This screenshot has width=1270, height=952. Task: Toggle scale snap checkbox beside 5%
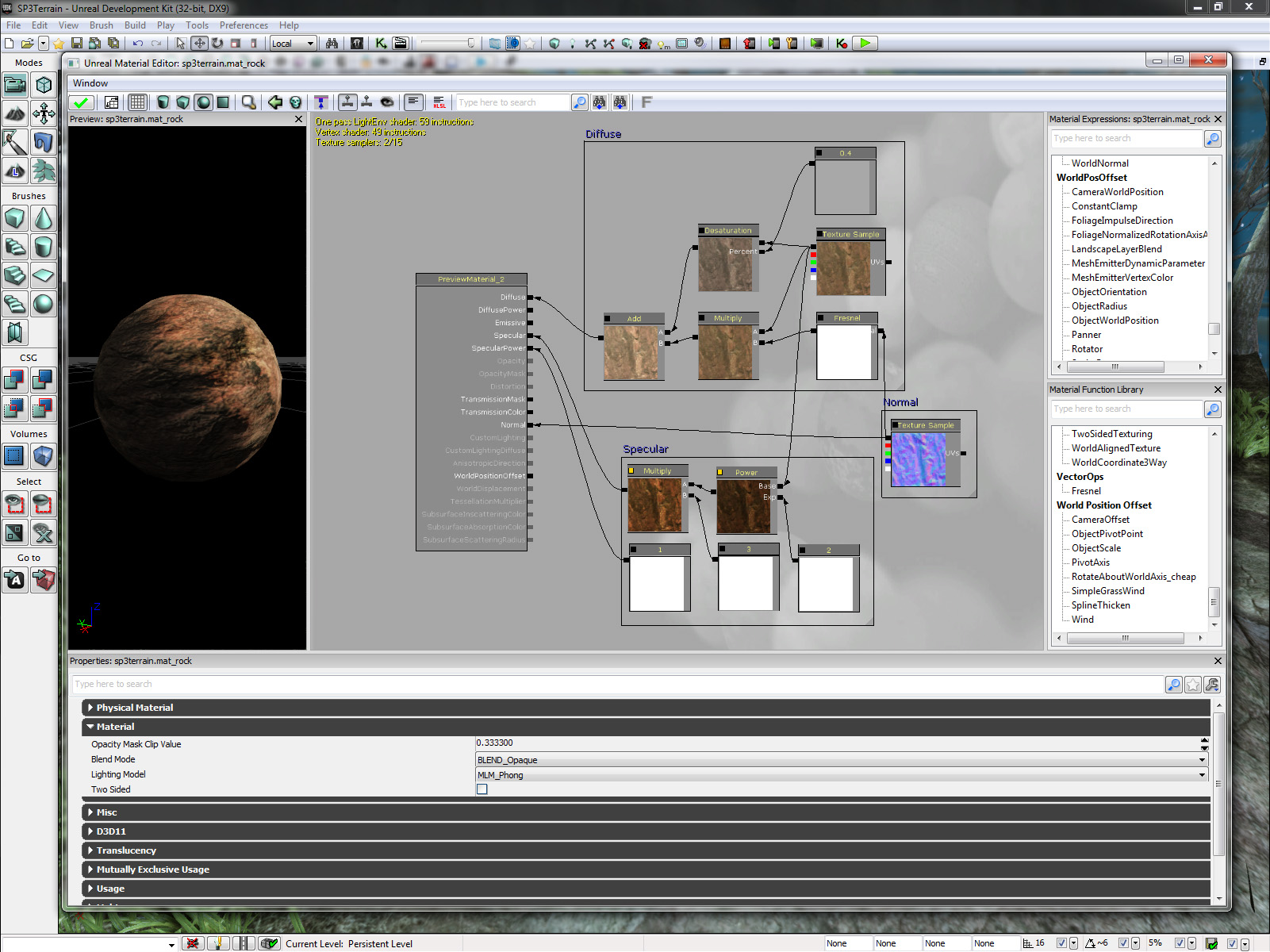coord(1180,943)
